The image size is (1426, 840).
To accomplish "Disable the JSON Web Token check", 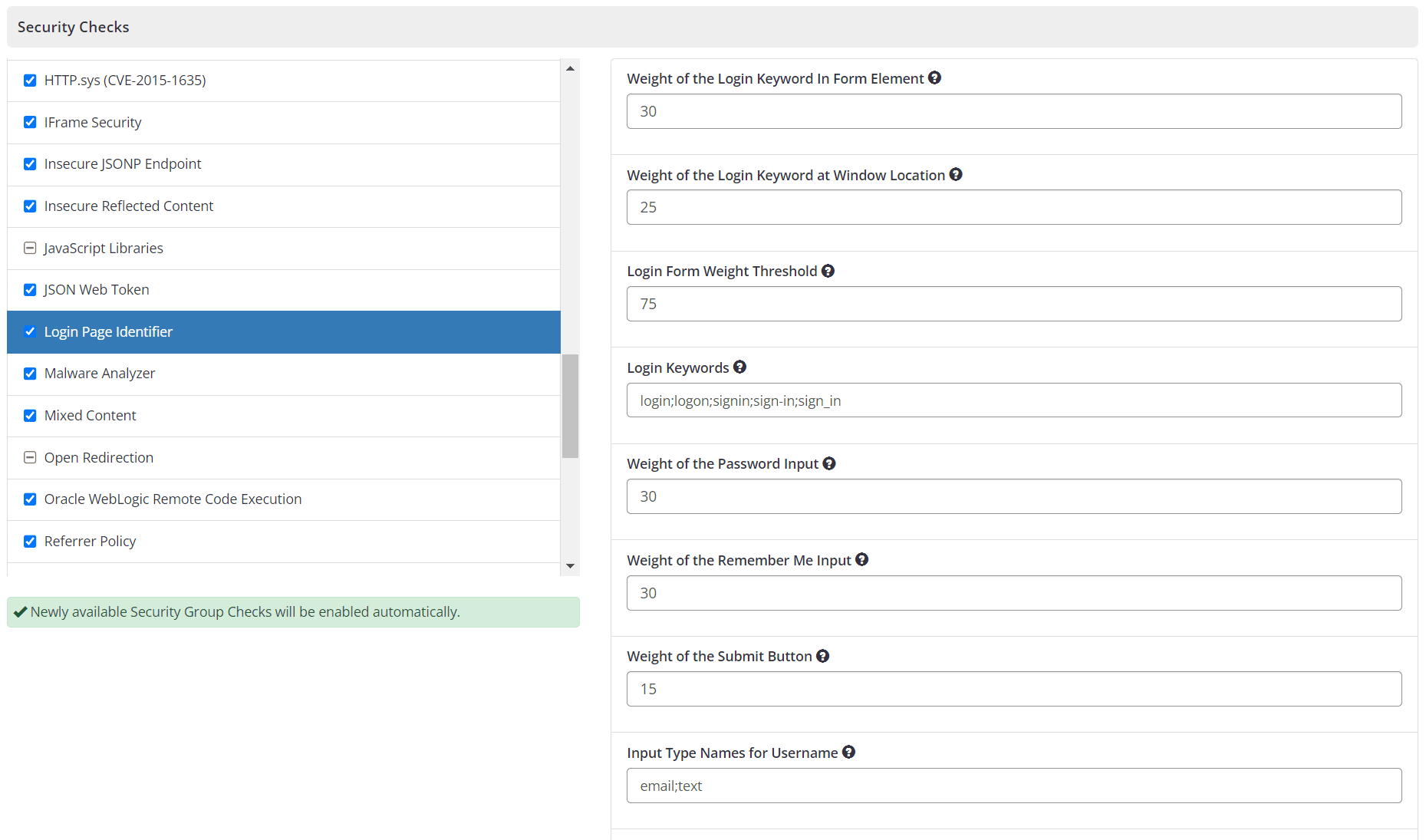I will (30, 289).
